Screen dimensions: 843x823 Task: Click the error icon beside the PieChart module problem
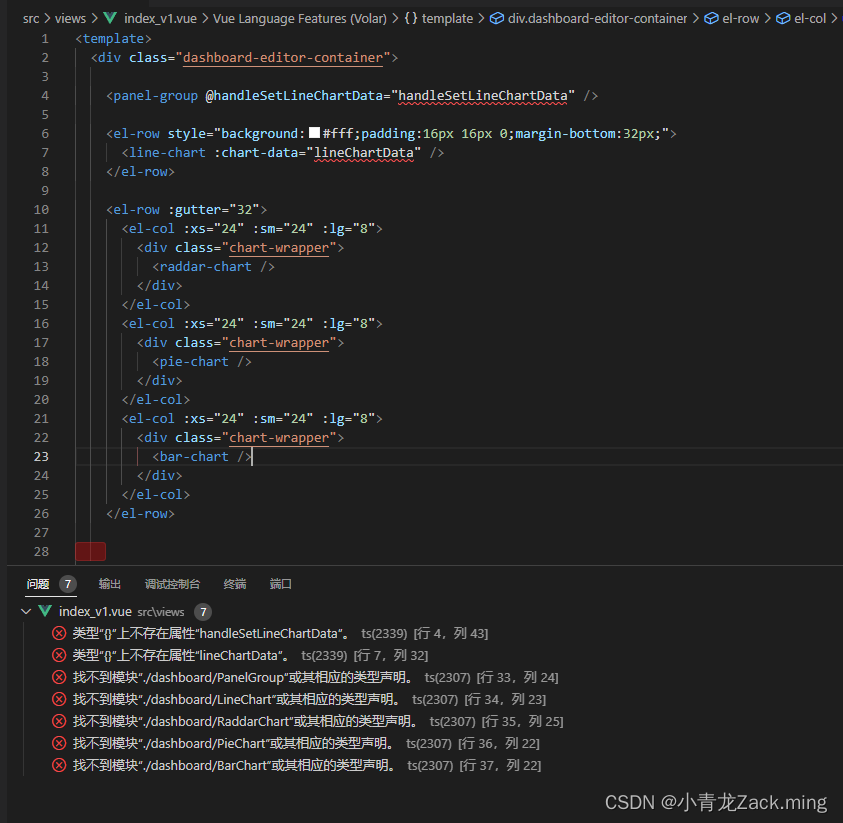click(x=59, y=743)
